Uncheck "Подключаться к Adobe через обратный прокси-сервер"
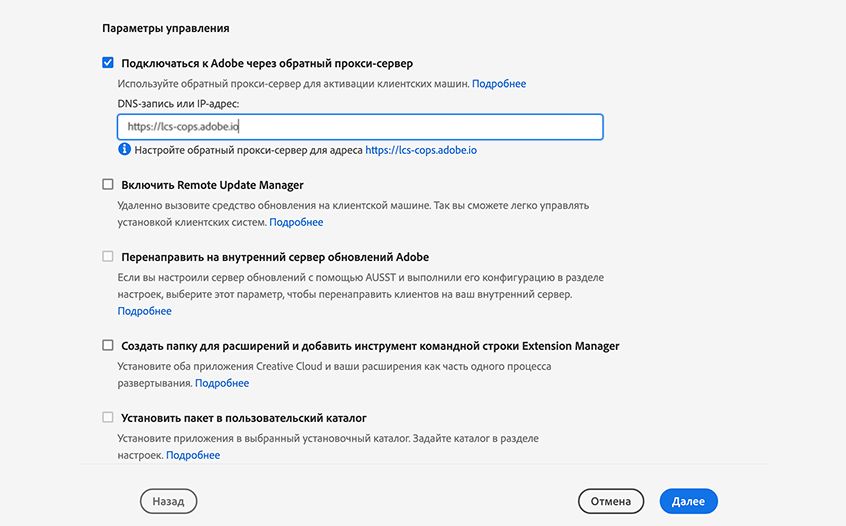 pyautogui.click(x=108, y=63)
